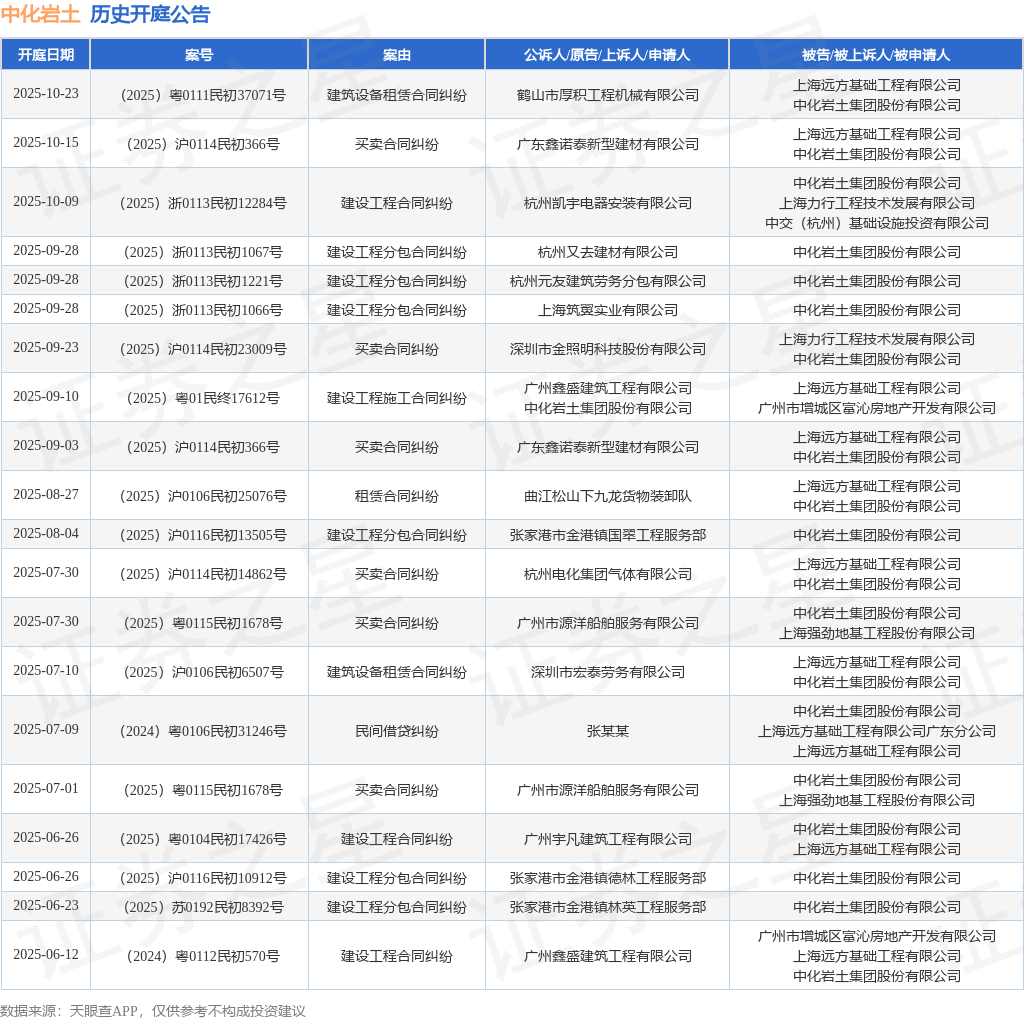Viewport: 1024px width, 1020px height.
Task: Select the date 2025-07-01
Action: tap(46, 788)
